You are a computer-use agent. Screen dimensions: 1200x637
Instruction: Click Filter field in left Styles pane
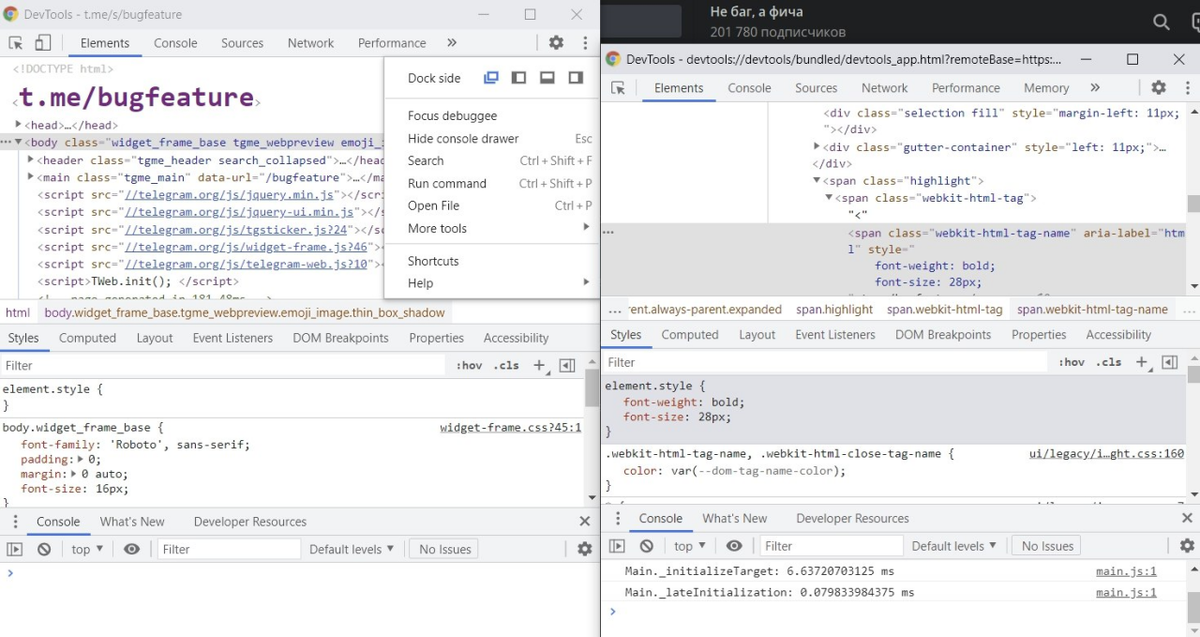click(223, 366)
